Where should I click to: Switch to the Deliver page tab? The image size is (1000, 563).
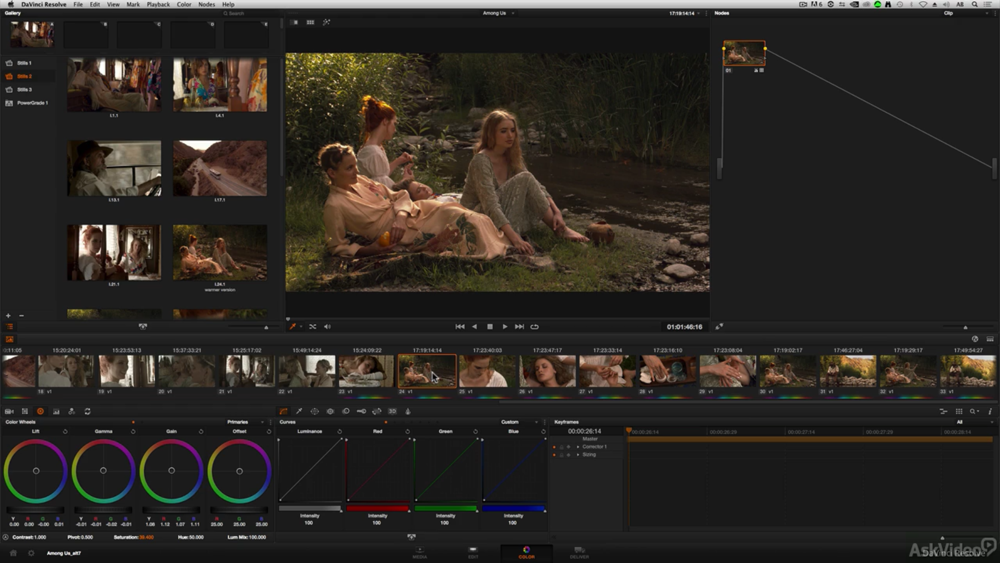click(579, 552)
